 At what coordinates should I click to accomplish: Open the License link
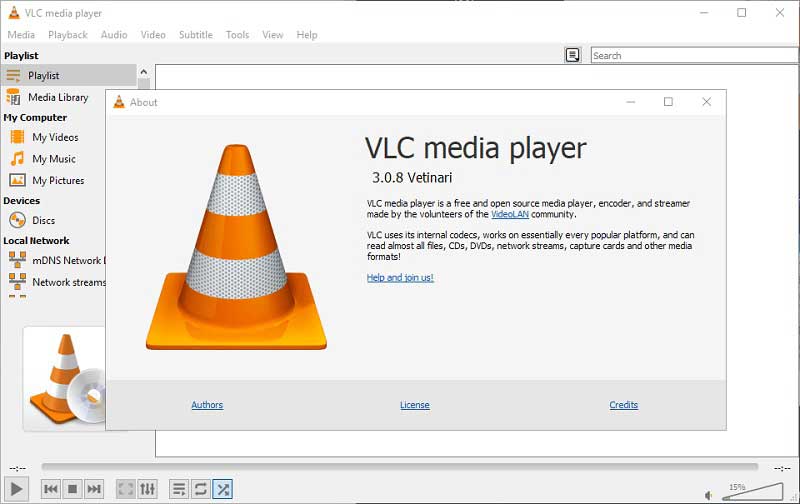(415, 405)
